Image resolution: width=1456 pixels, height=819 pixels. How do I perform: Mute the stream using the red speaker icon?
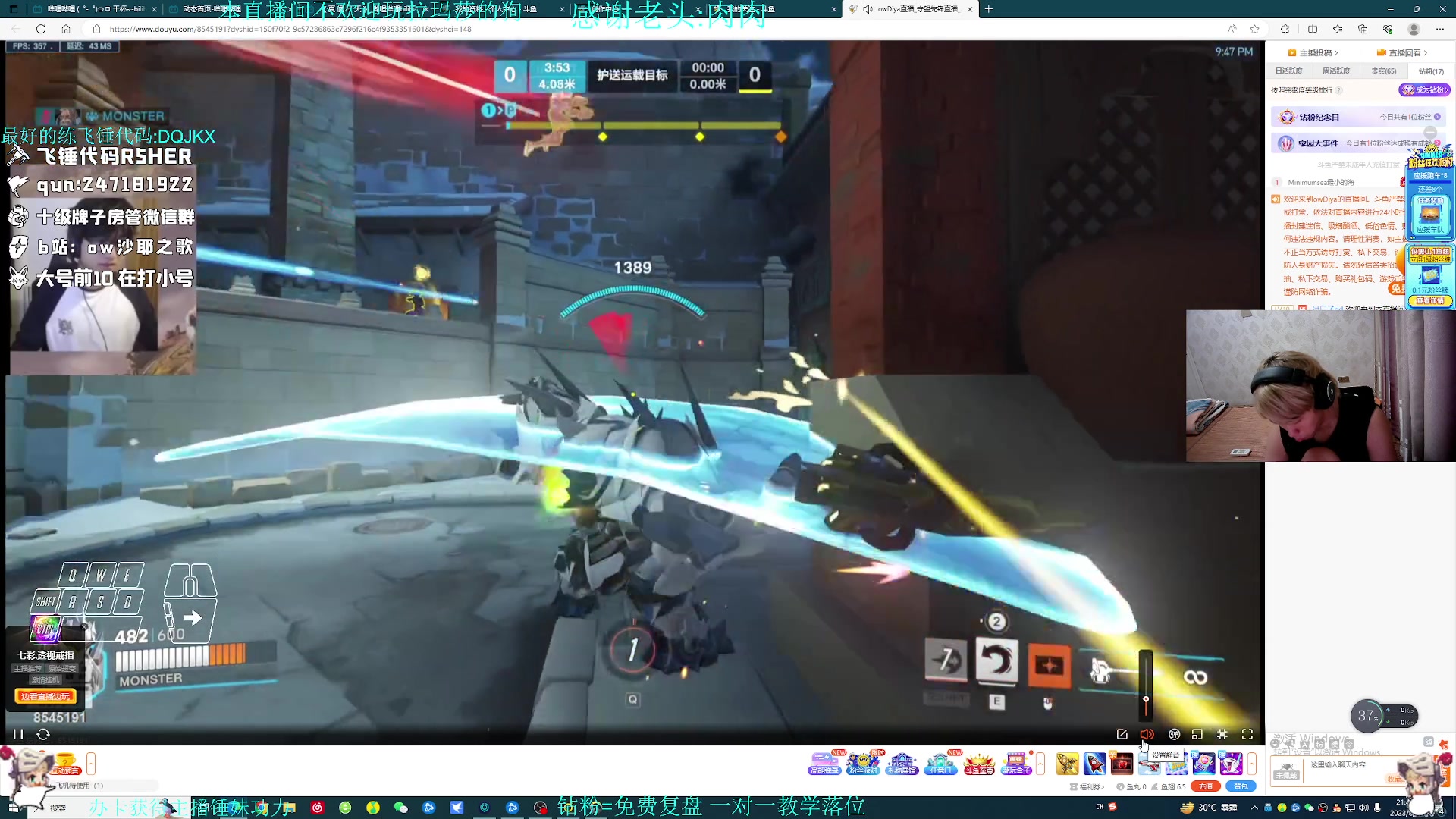tap(1147, 734)
